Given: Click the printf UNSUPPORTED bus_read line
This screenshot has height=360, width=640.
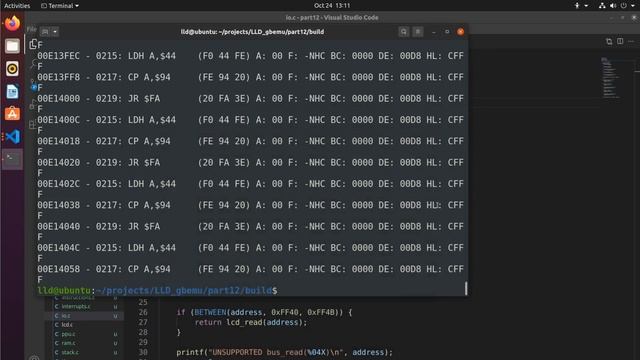Looking at the screenshot, I should [284, 352].
